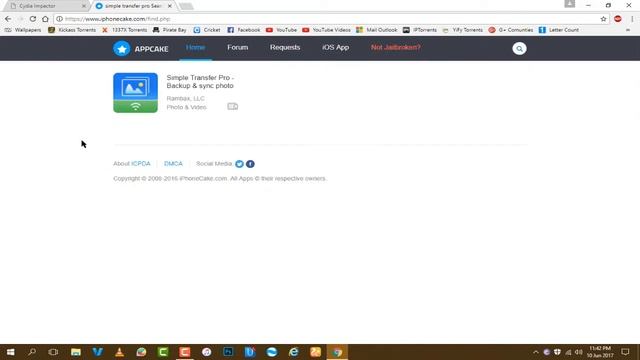
Task: Open the Facebook social media icon in footer
Action: pos(250,164)
